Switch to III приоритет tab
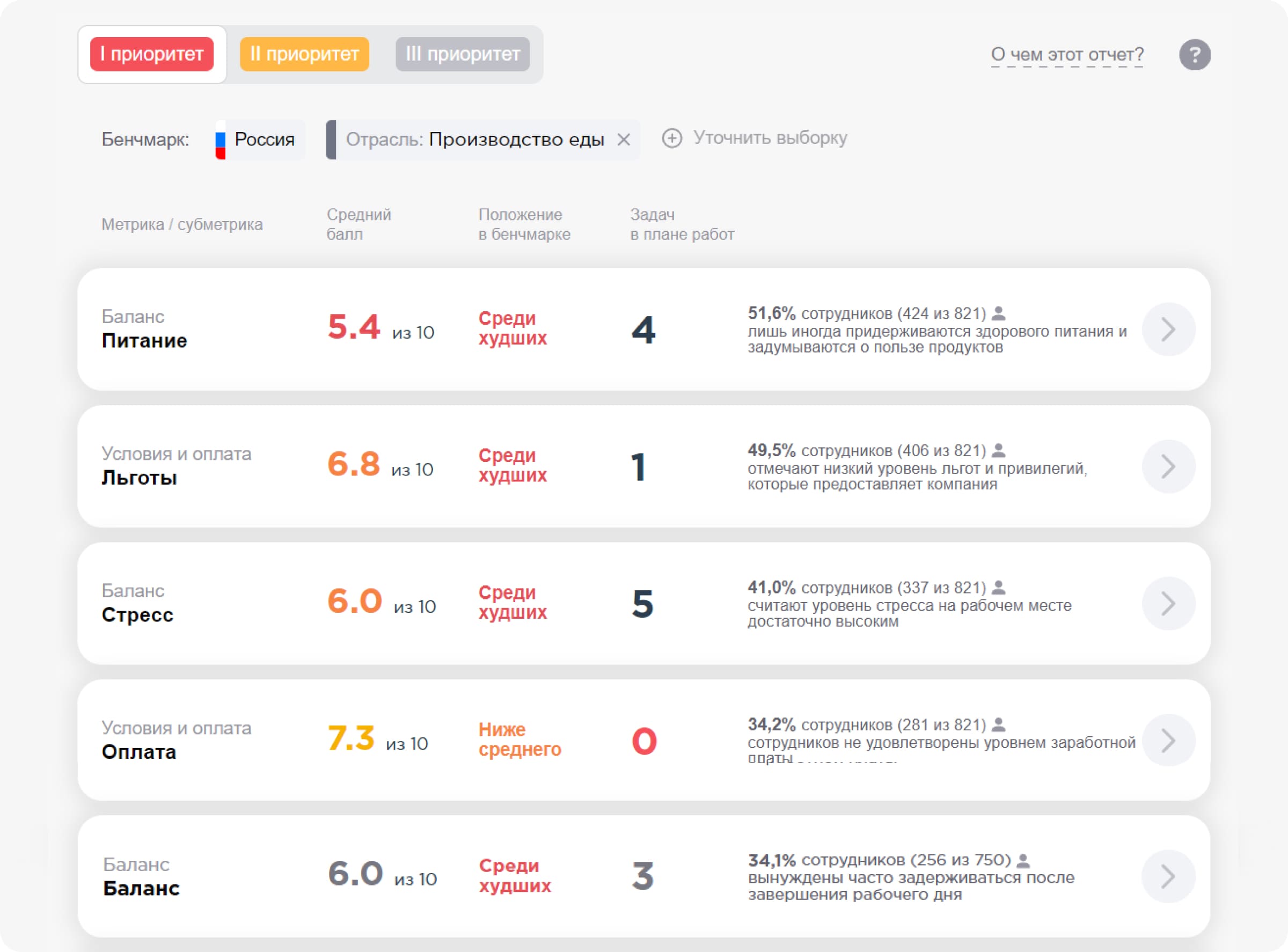 [x=463, y=54]
